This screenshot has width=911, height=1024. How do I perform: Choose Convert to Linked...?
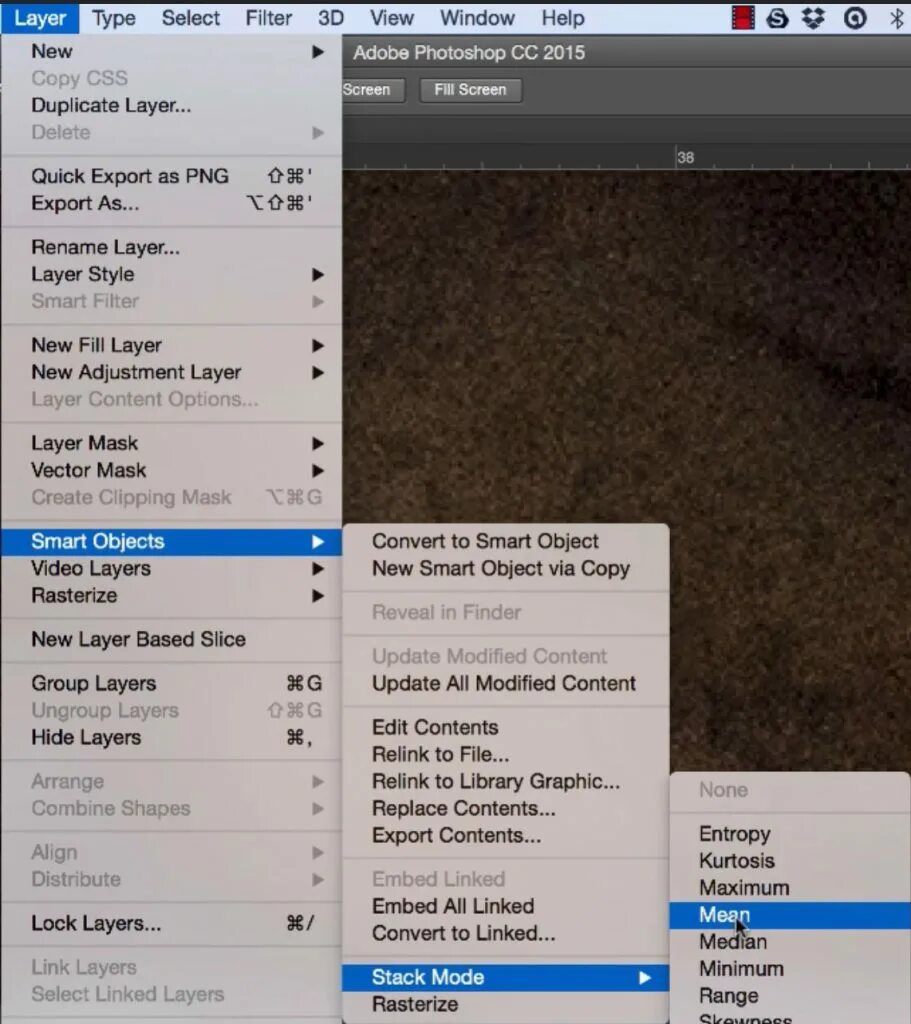(x=505, y=933)
